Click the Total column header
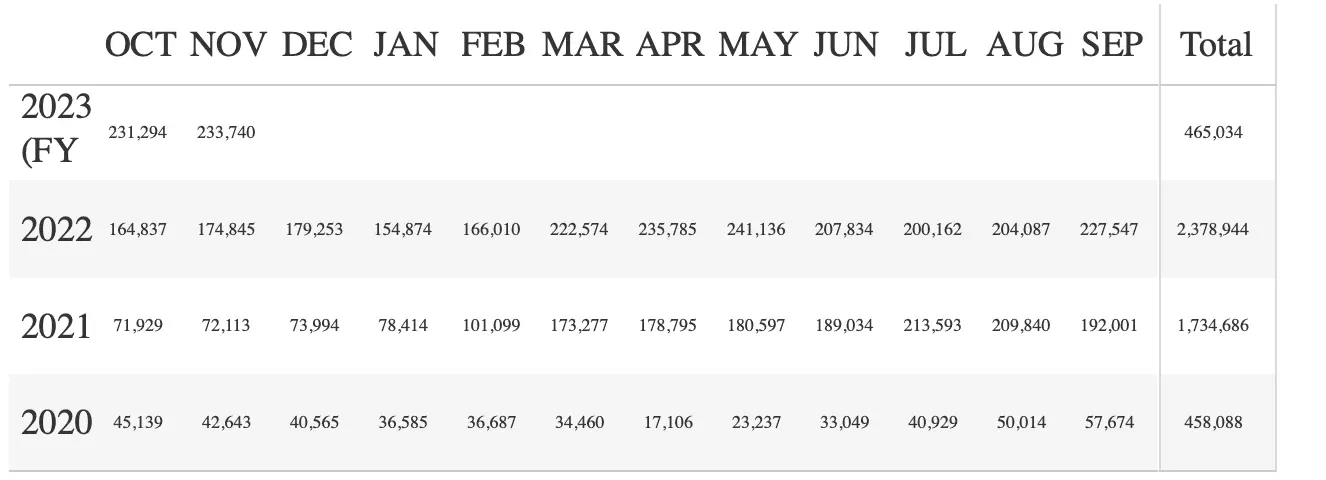 pos(1216,45)
